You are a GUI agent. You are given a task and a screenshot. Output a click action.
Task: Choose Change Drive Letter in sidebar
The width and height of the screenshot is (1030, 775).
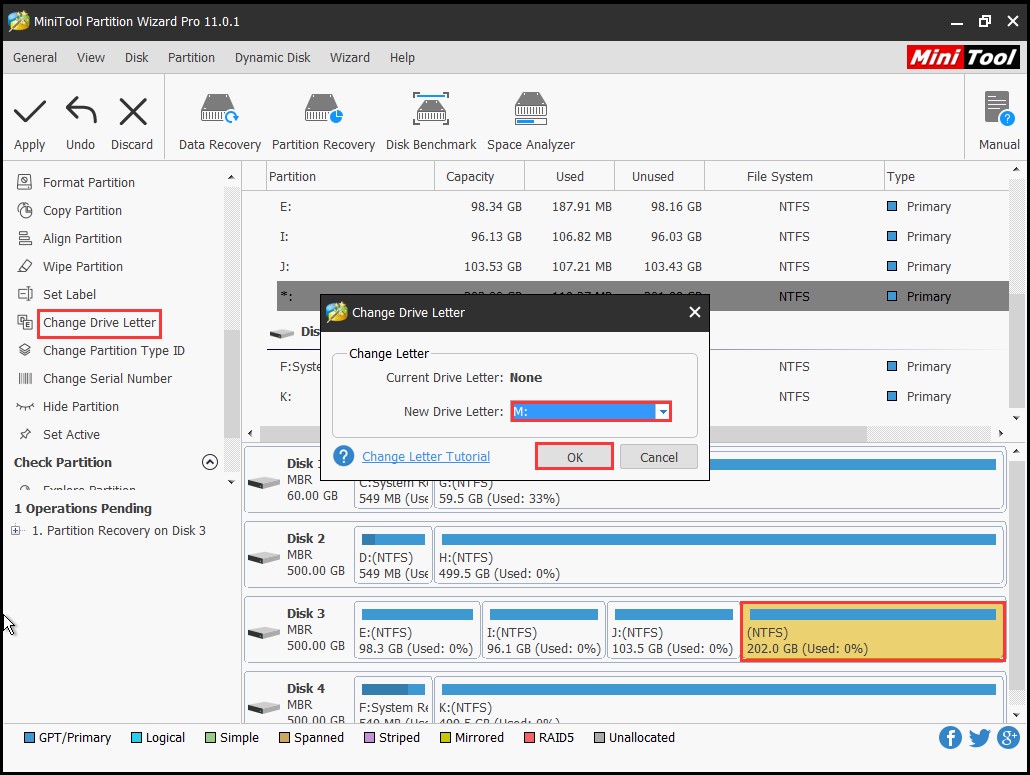coord(99,322)
